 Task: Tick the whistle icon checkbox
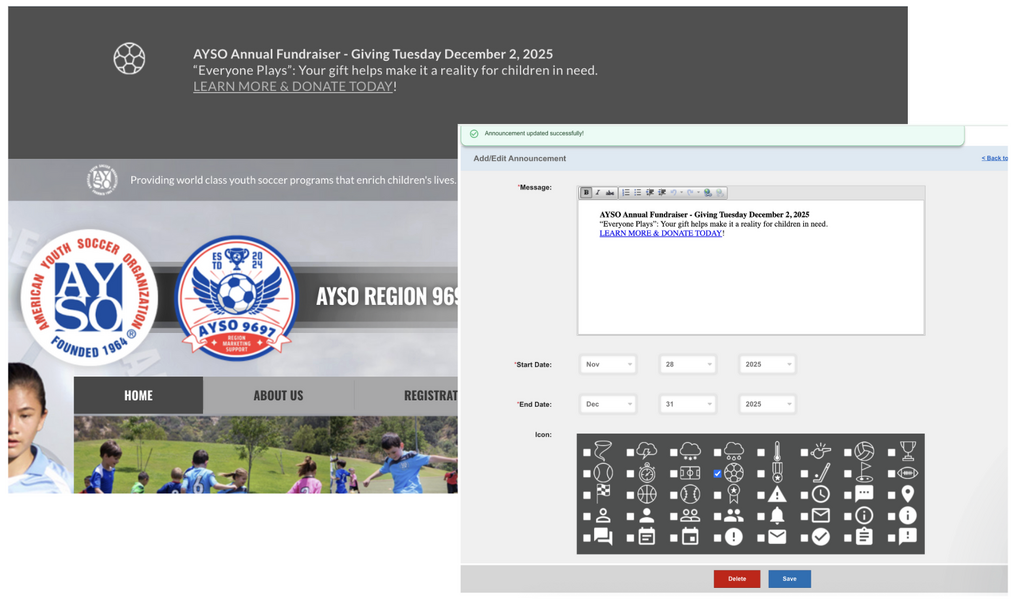[x=804, y=453]
